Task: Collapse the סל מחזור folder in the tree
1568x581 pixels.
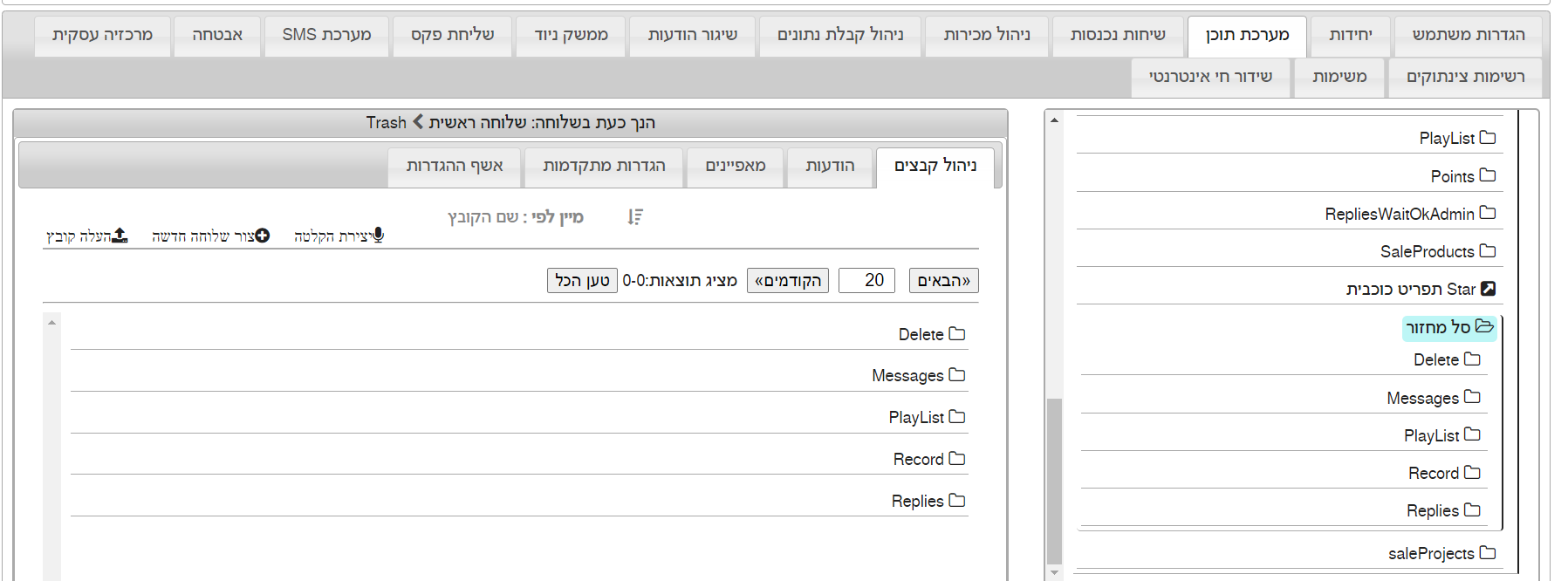Action: pyautogui.click(x=1483, y=327)
